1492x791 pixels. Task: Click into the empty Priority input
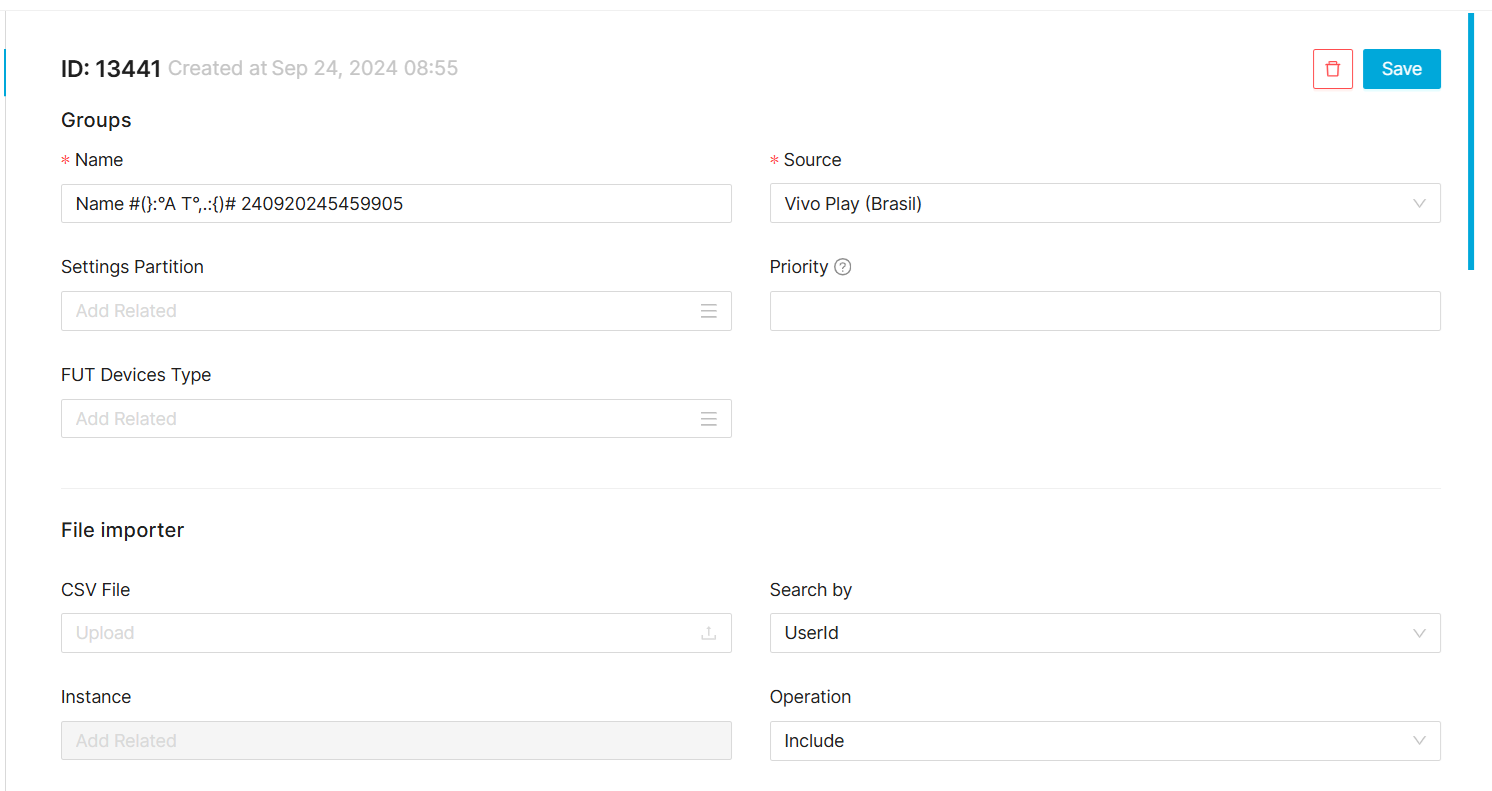click(1104, 311)
